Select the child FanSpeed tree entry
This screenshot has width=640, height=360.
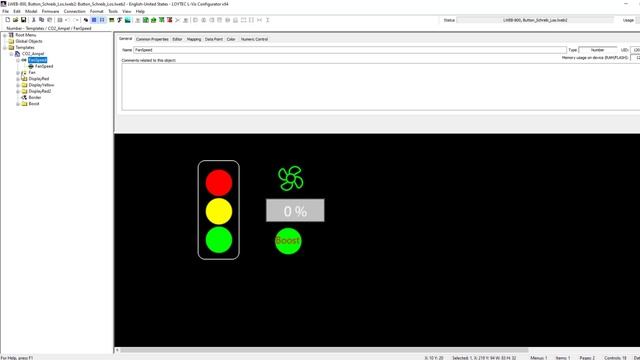(x=44, y=66)
